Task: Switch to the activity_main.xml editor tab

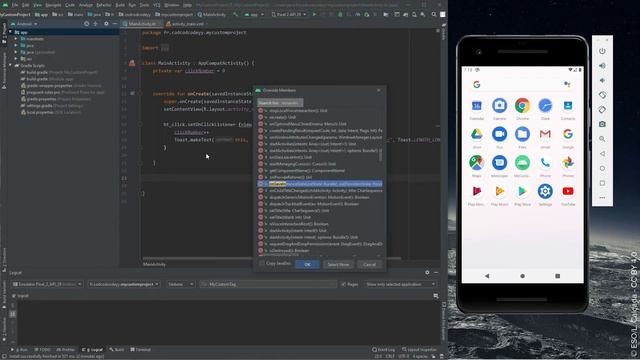Action: click(x=187, y=24)
